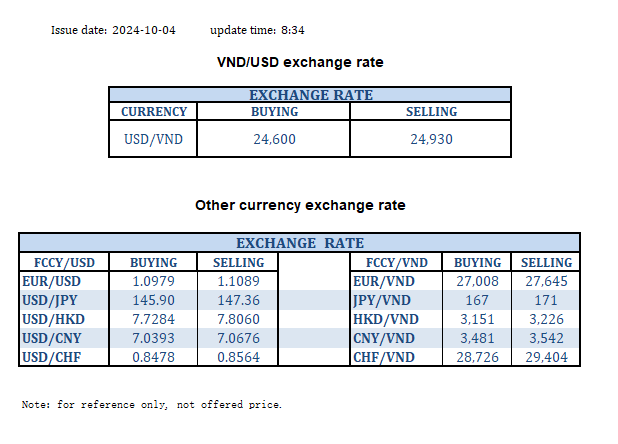The image size is (618, 444).
Task: Click the reference-only note text
Action: [x=152, y=405]
